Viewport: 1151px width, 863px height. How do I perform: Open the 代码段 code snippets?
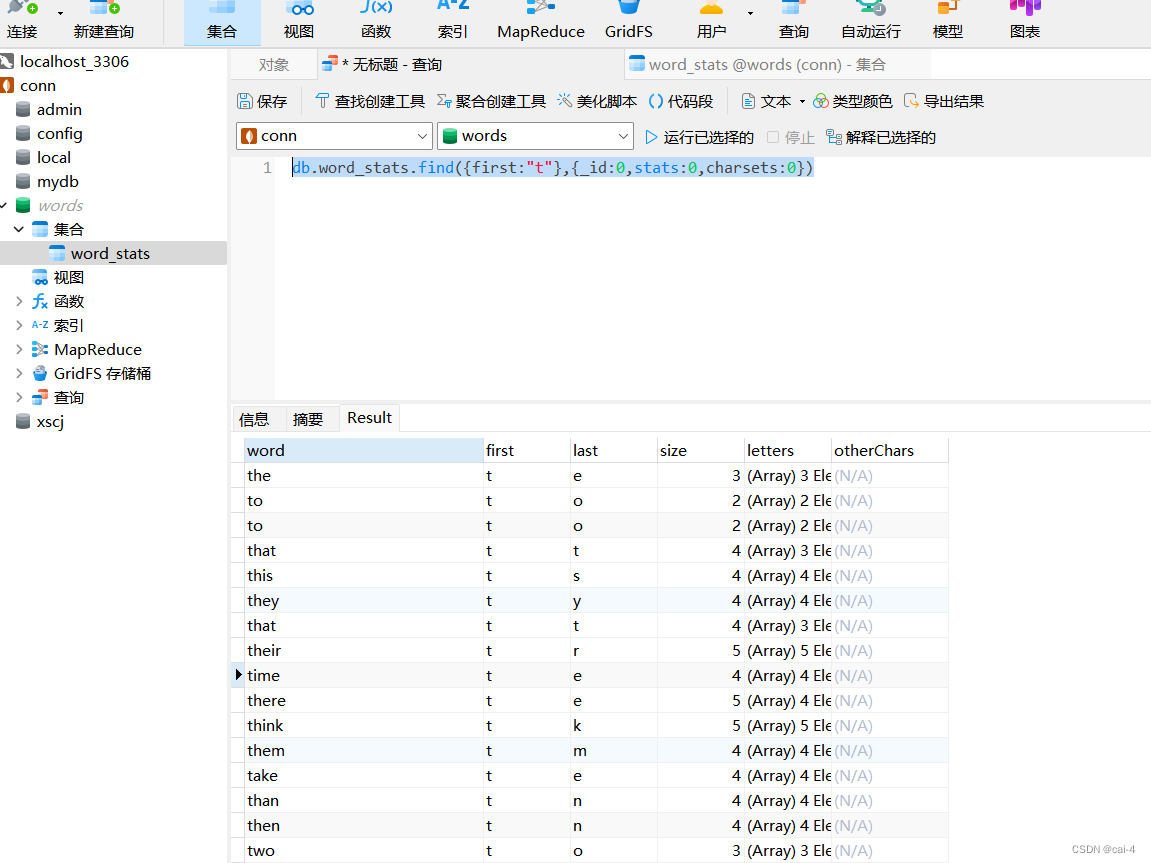681,101
